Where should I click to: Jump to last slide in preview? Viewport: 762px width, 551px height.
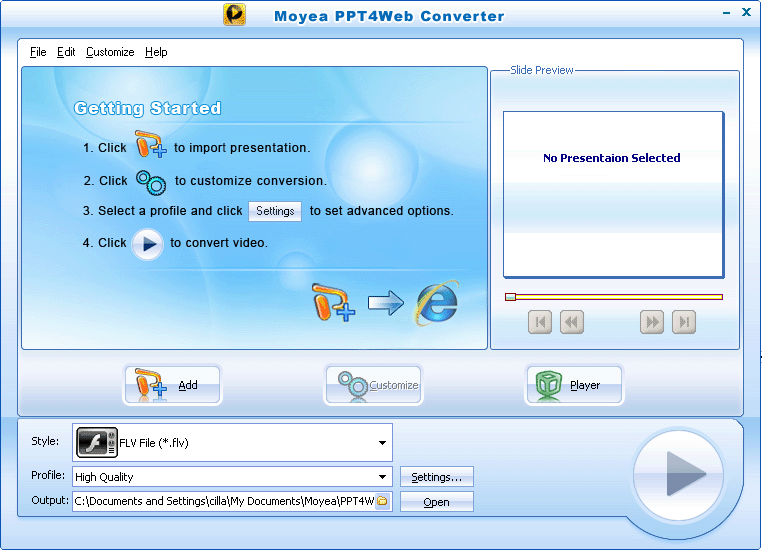click(x=684, y=322)
